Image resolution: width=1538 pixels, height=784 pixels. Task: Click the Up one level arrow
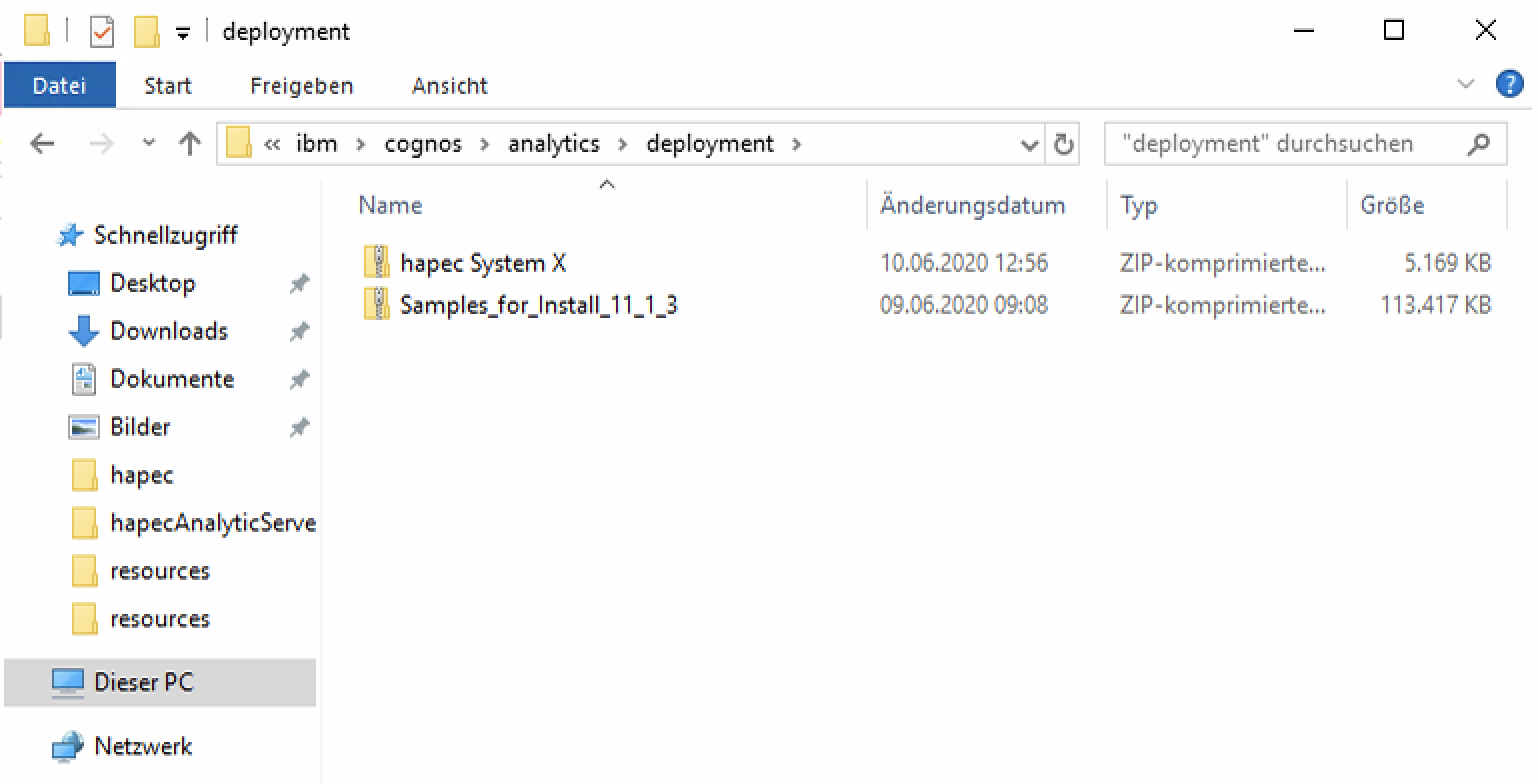(x=189, y=144)
